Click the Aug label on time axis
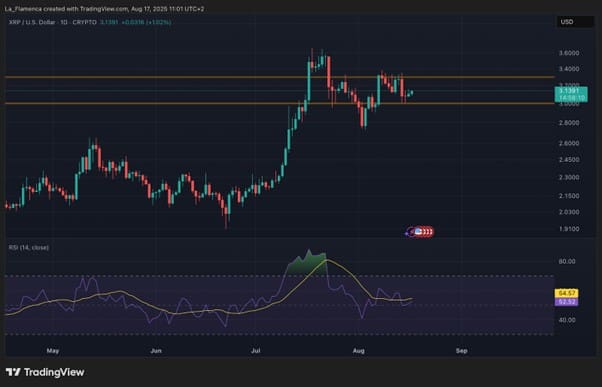Viewport: 602px width, 387px height. click(359, 351)
